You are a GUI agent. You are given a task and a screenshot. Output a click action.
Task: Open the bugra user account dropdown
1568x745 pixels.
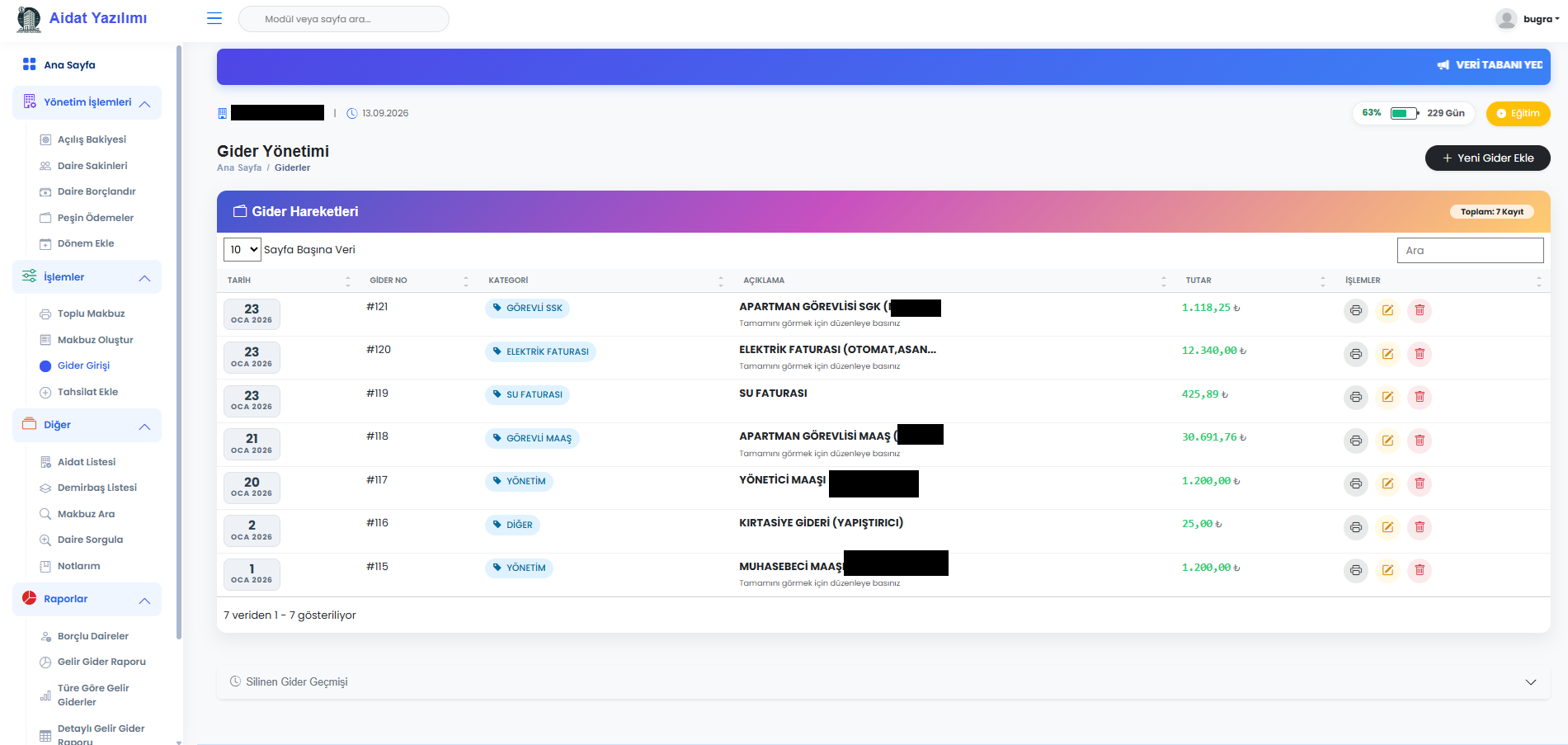(x=1528, y=19)
